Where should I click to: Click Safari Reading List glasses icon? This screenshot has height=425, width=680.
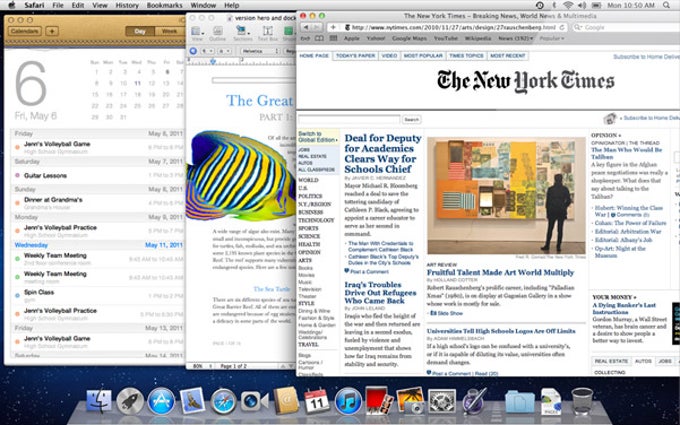305,38
